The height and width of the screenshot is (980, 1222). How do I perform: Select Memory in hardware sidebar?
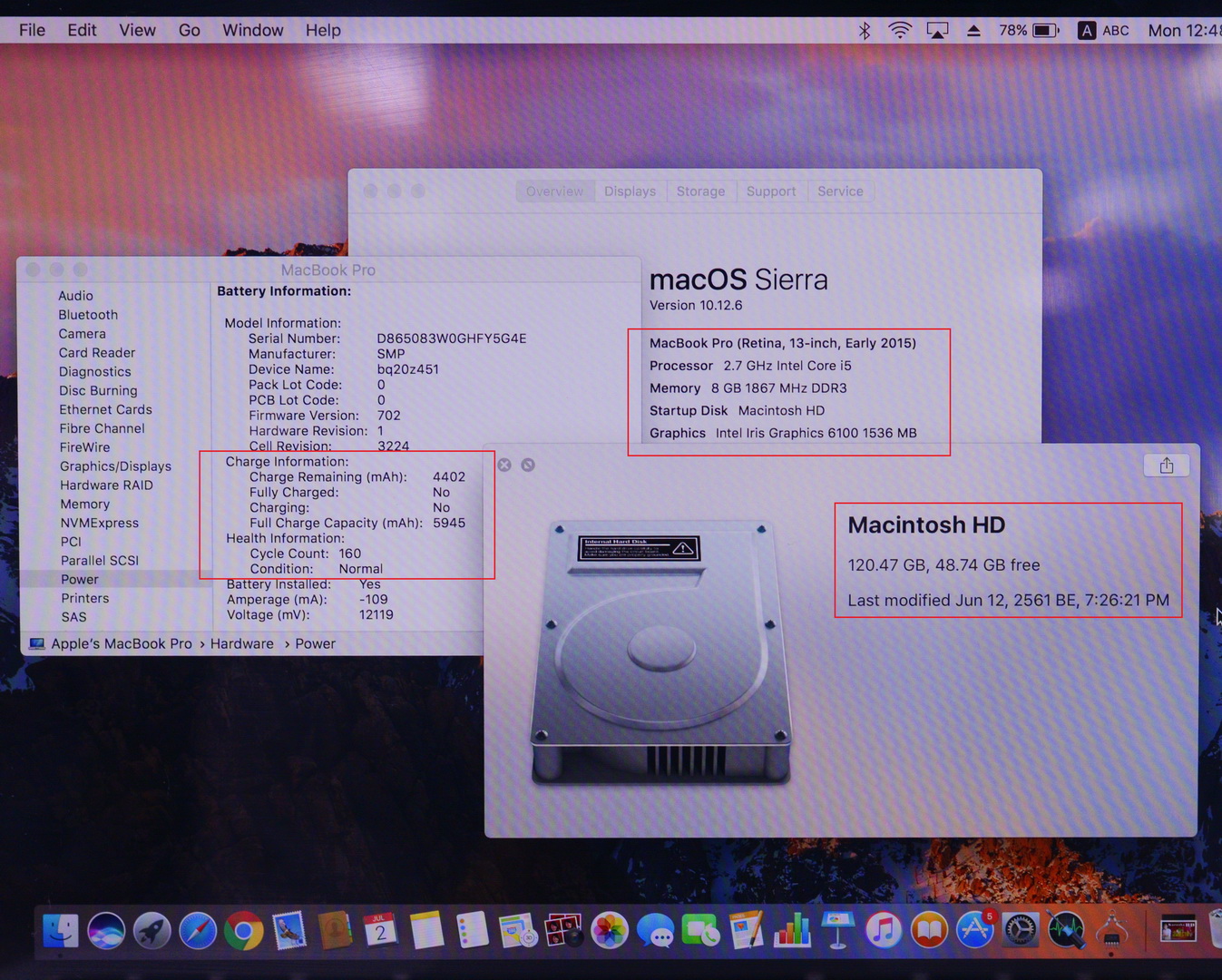[84, 505]
